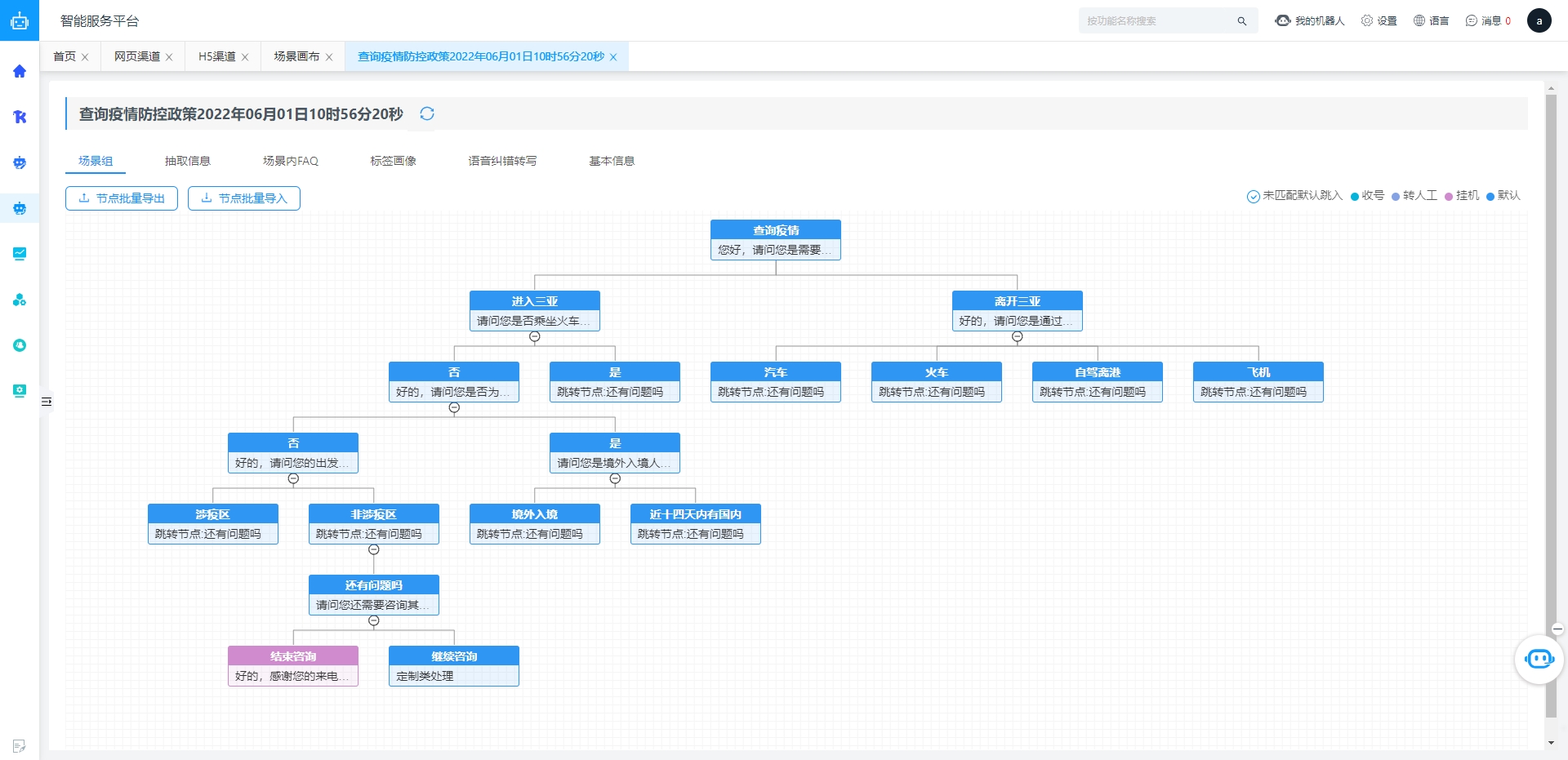This screenshot has width=1568, height=760.
Task: Open the home icon in sidebar
Action: (20, 71)
